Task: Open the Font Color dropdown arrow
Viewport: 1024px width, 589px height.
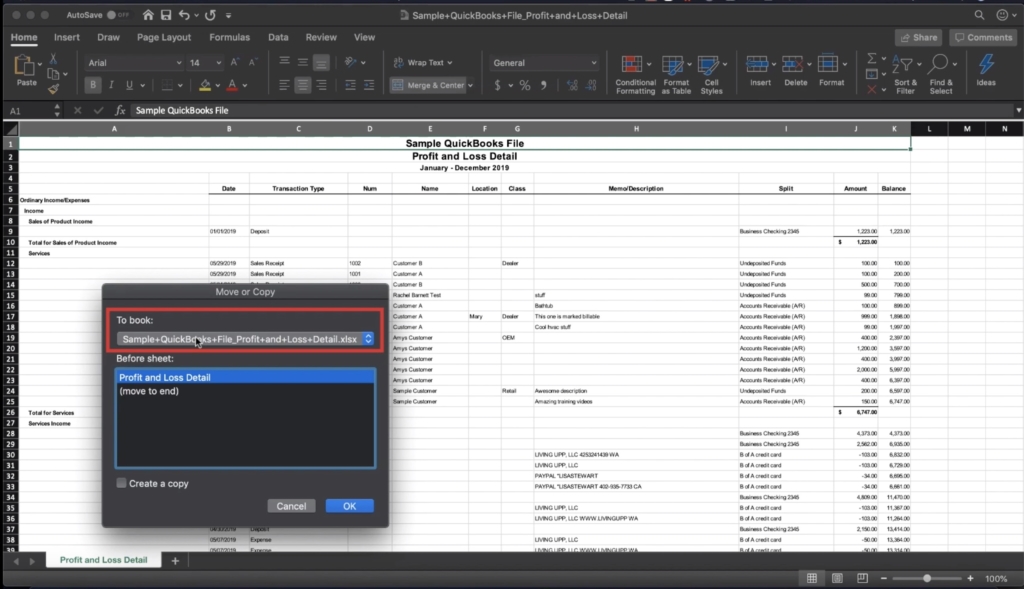Action: pos(245,86)
